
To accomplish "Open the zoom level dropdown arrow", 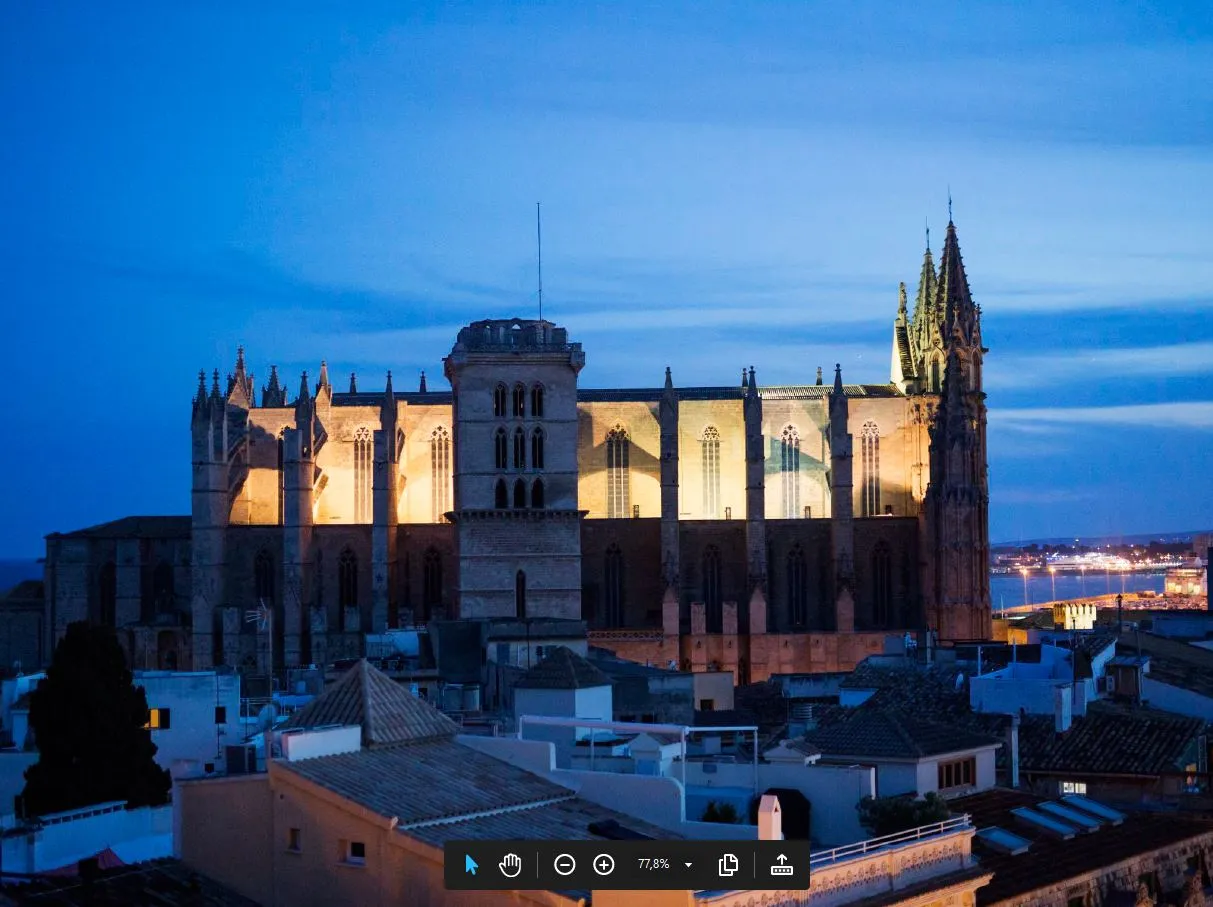I will (x=688, y=865).
